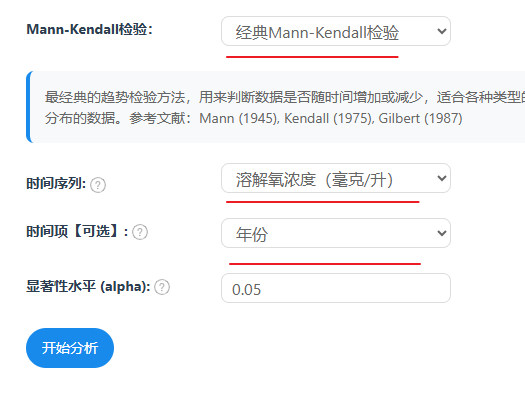Click the 时间序列 field label
Image resolution: width=525 pixels, height=397 pixels.
click(56, 184)
